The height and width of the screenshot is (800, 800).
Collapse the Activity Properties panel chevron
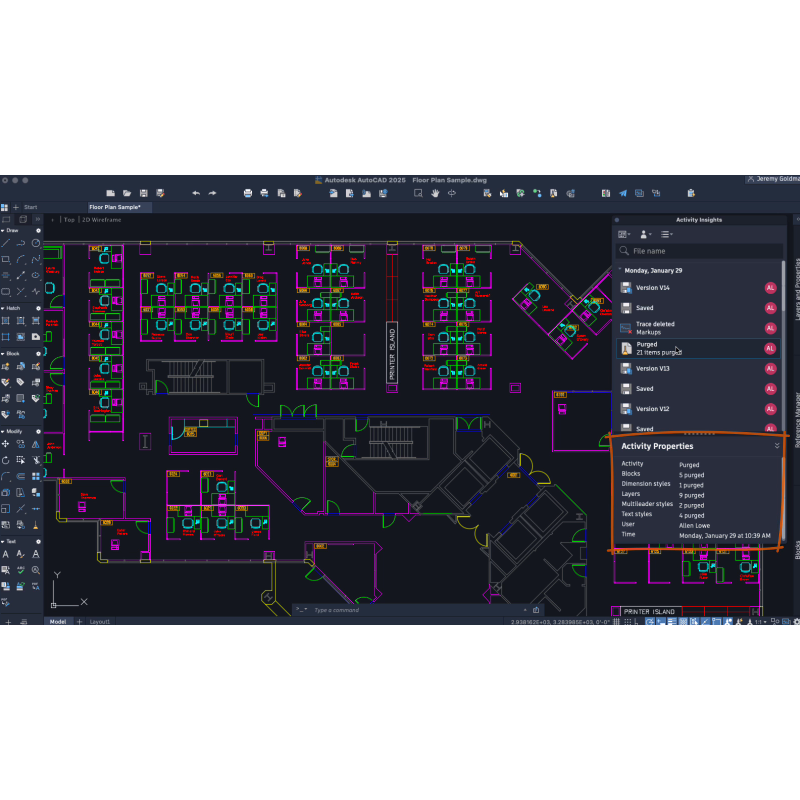[777, 446]
